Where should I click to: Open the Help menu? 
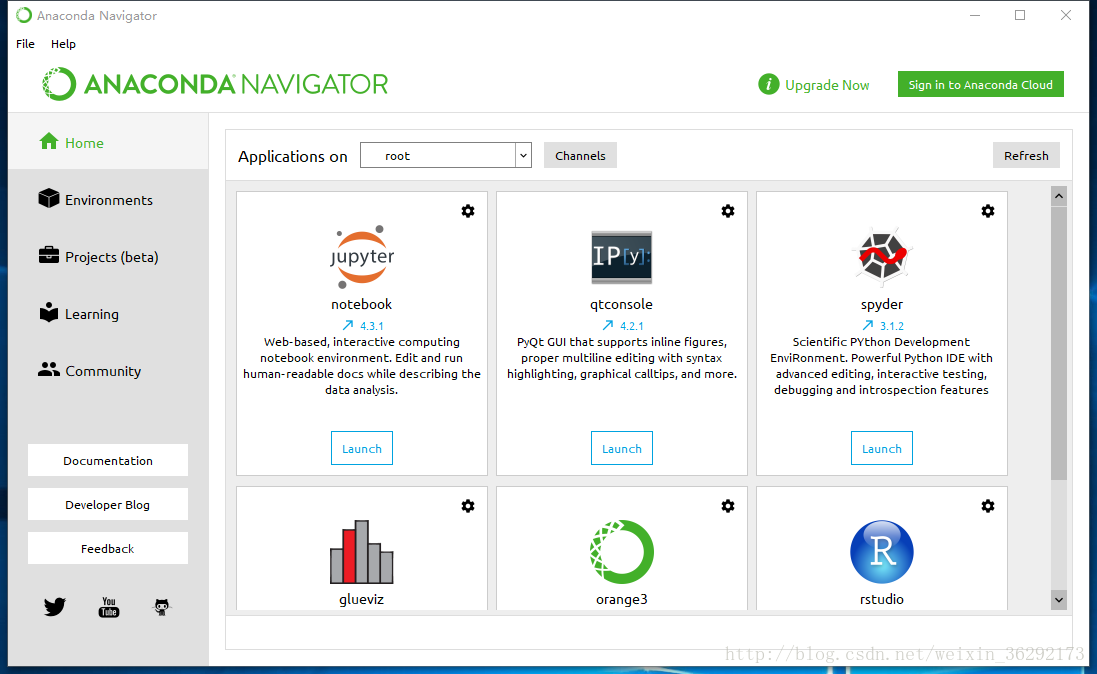[x=63, y=43]
